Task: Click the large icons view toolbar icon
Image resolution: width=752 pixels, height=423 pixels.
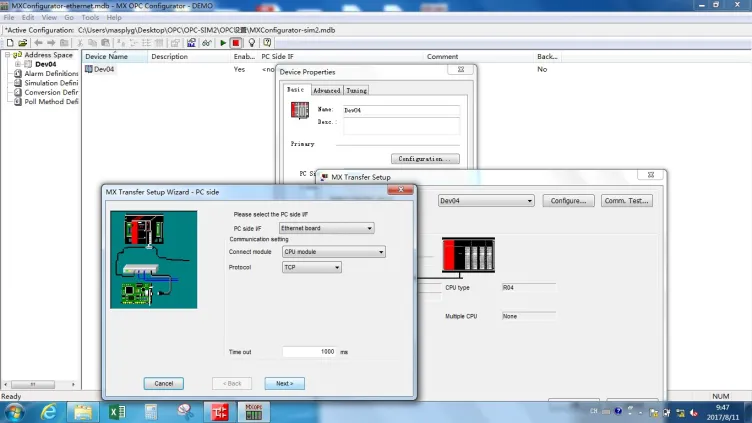Action: pyautogui.click(x=121, y=43)
